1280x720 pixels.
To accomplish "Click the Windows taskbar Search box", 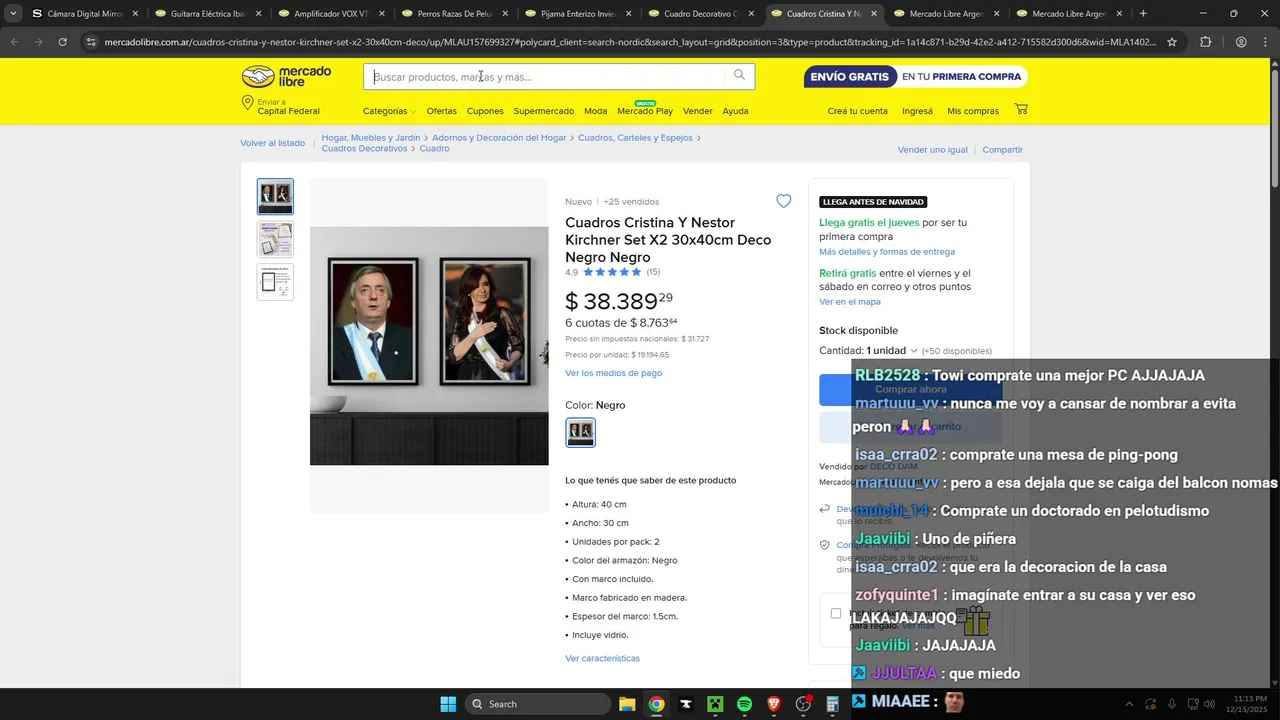I will [x=538, y=704].
